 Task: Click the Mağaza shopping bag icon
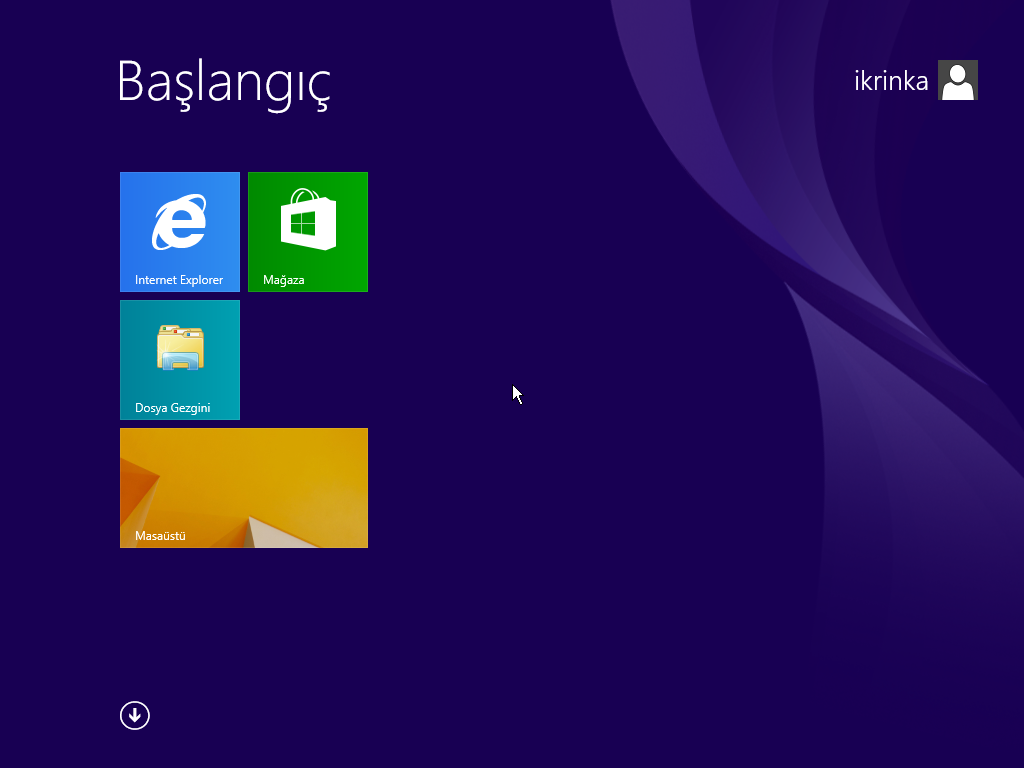(308, 220)
